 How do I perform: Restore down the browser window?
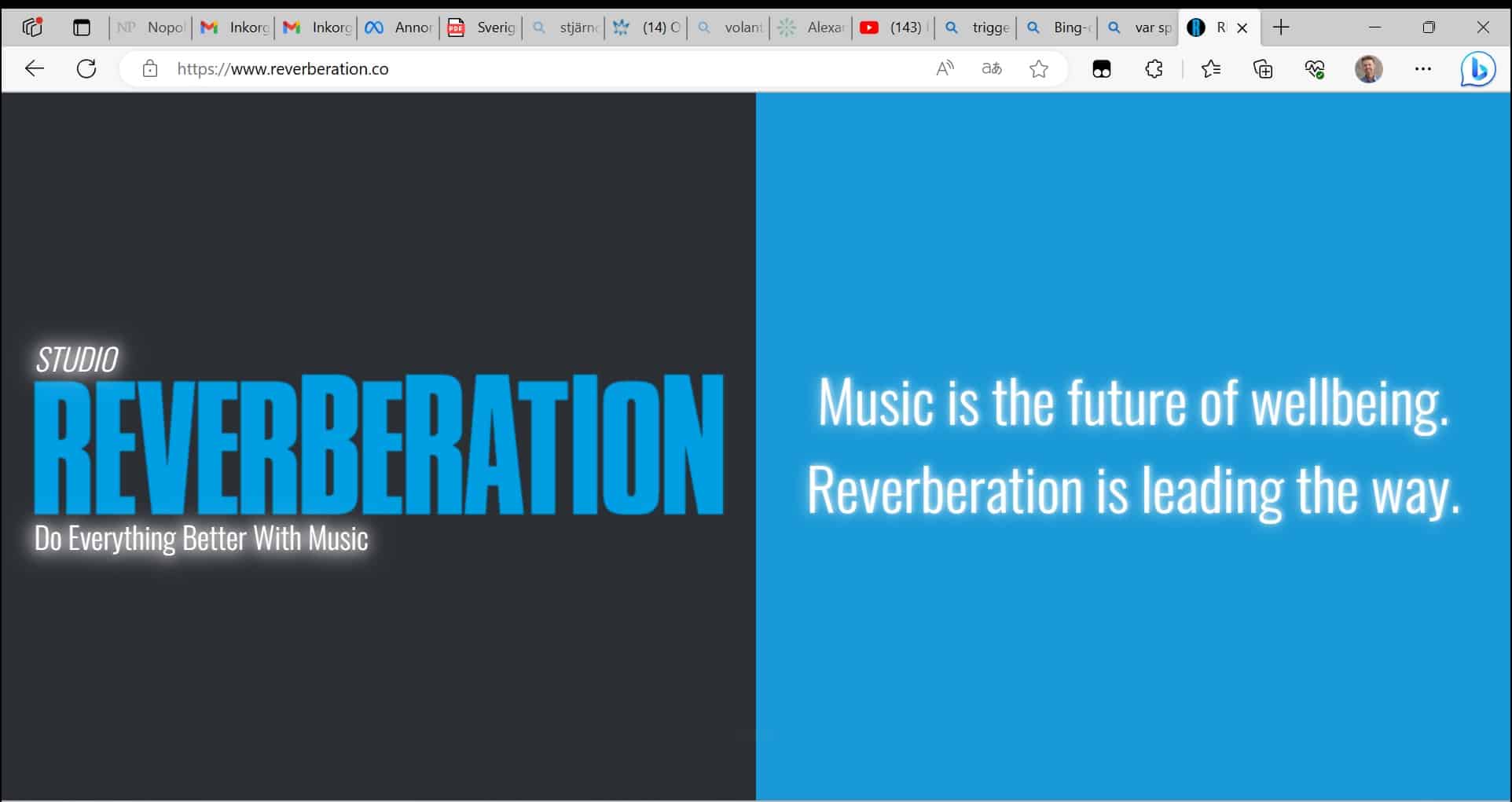[x=1429, y=27]
